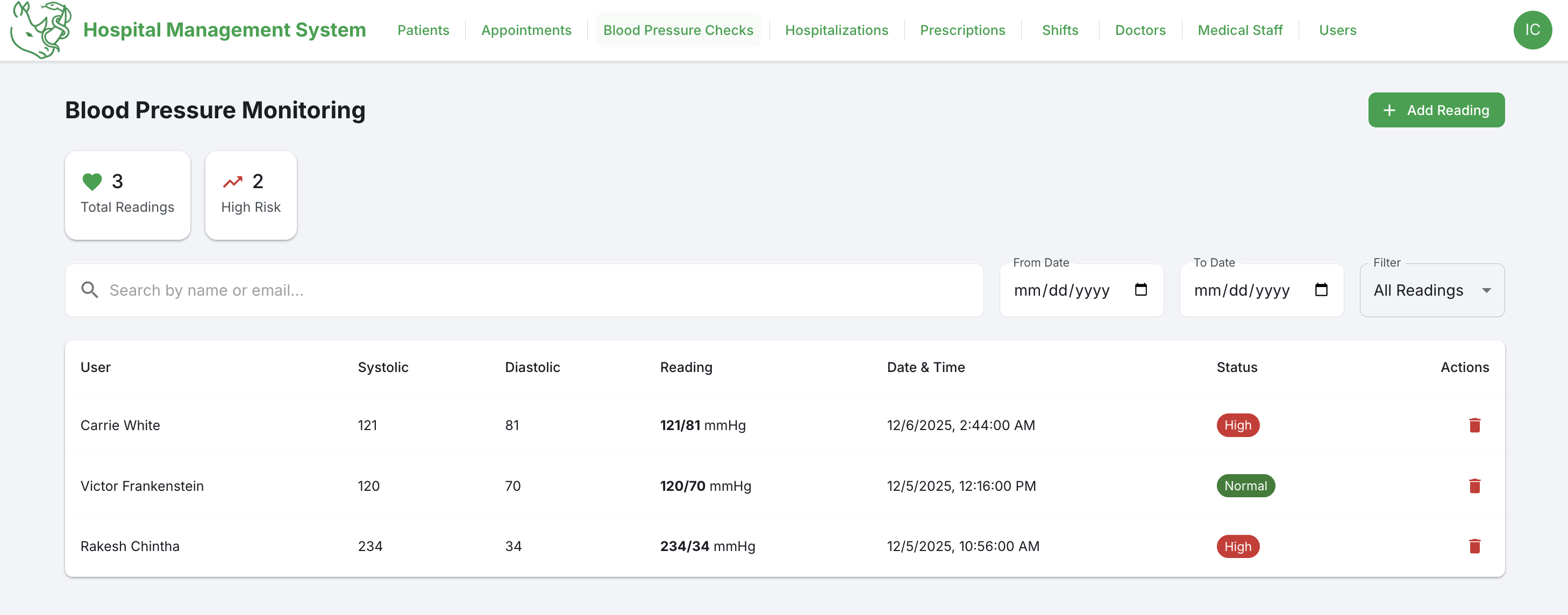The height and width of the screenshot is (615, 1568).
Task: Open the Prescriptions page
Action: click(x=962, y=30)
